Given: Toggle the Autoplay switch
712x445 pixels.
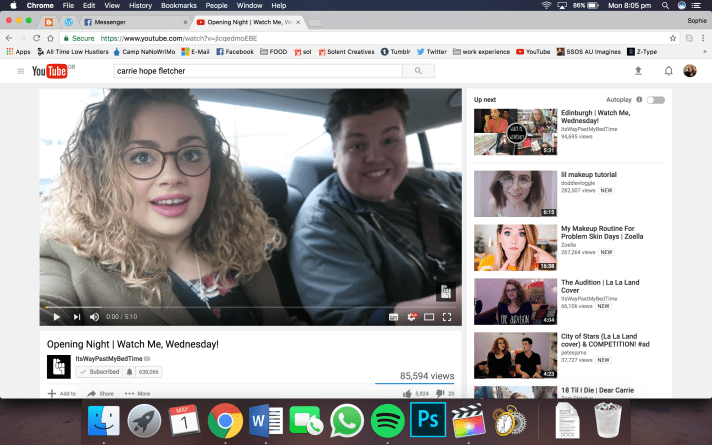Looking at the screenshot, I should 655,100.
